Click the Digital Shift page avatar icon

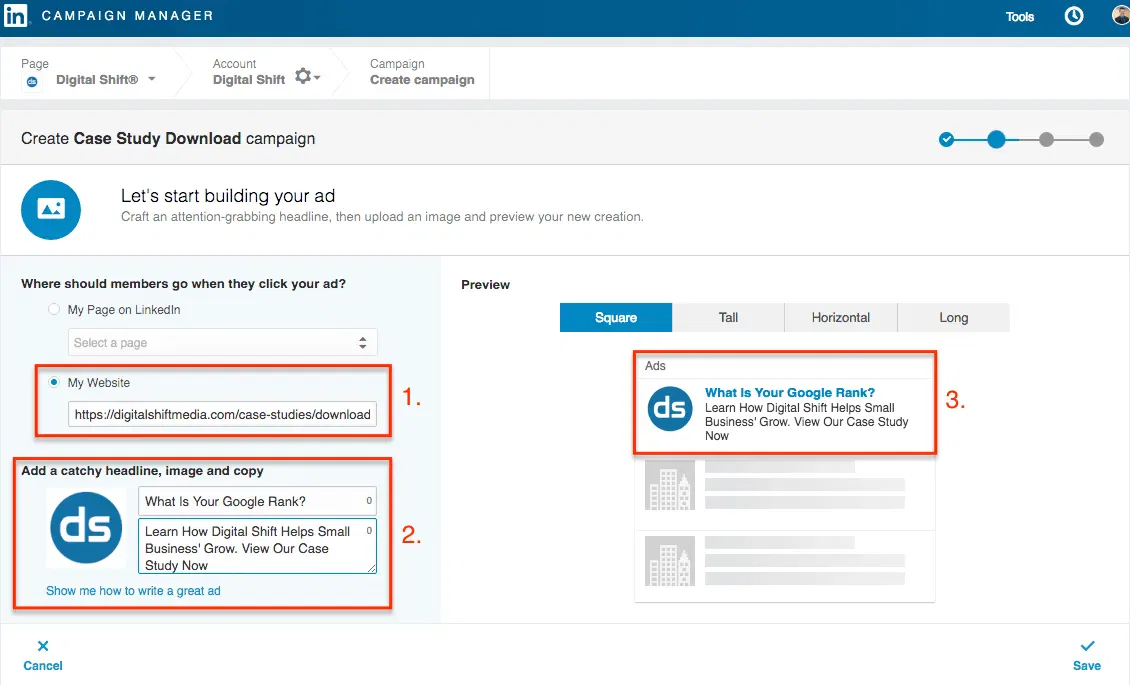tap(30, 82)
